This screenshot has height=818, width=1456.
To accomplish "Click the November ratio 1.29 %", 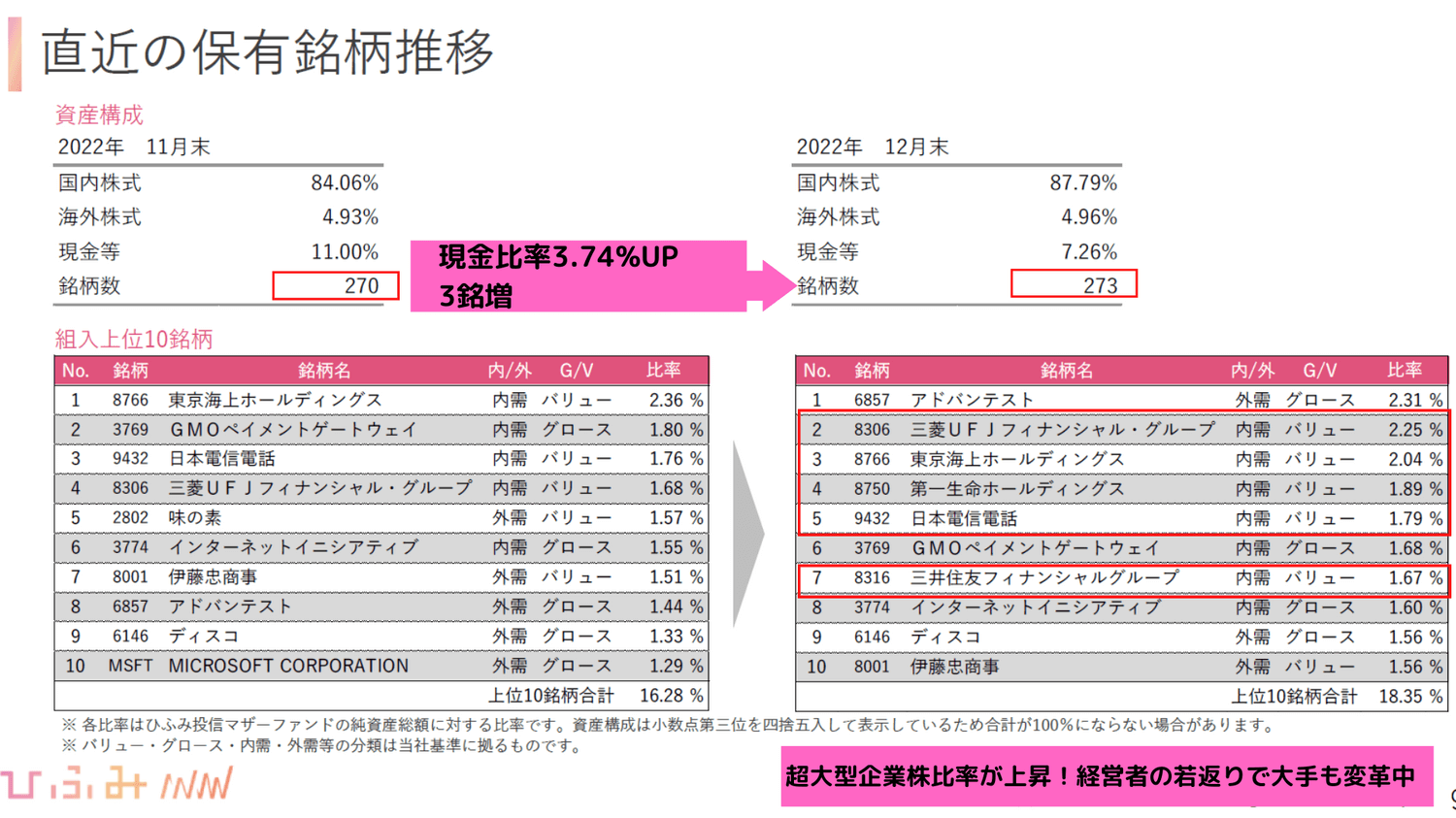I will click(677, 667).
